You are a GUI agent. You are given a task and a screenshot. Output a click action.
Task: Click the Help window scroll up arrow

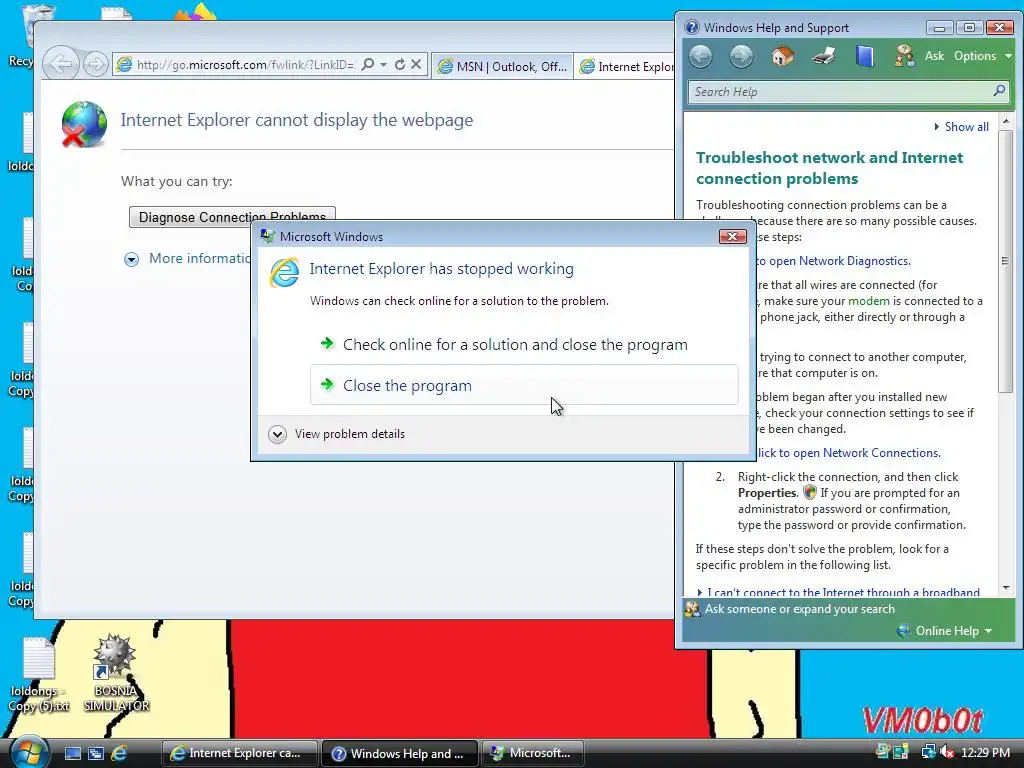1006,121
